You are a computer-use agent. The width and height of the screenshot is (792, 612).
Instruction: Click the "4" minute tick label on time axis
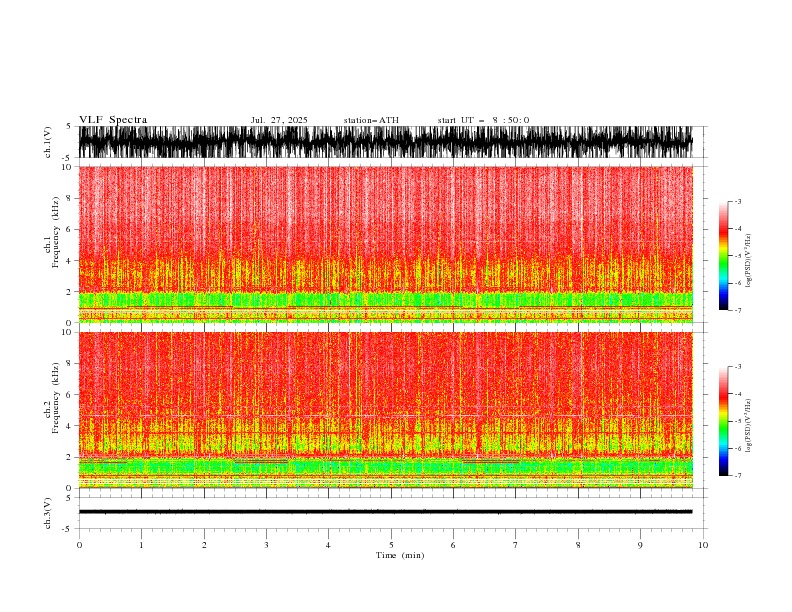(328, 545)
